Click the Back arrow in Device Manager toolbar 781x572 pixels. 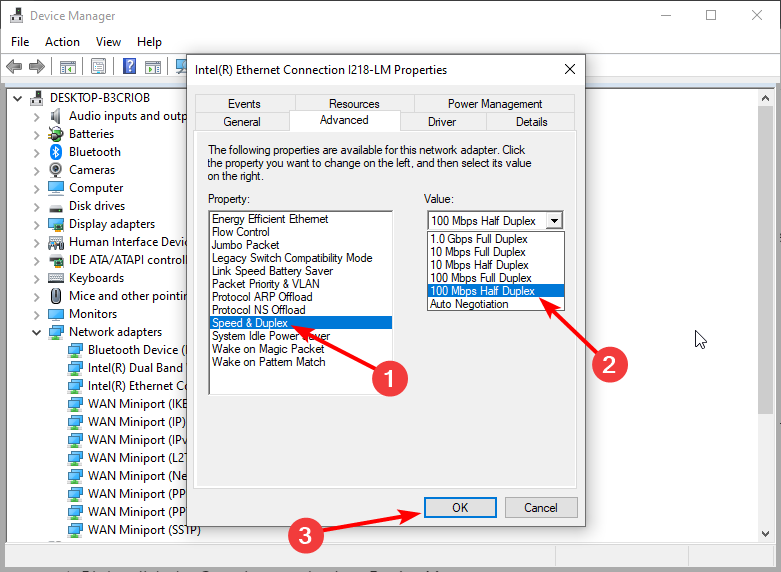pos(14,66)
